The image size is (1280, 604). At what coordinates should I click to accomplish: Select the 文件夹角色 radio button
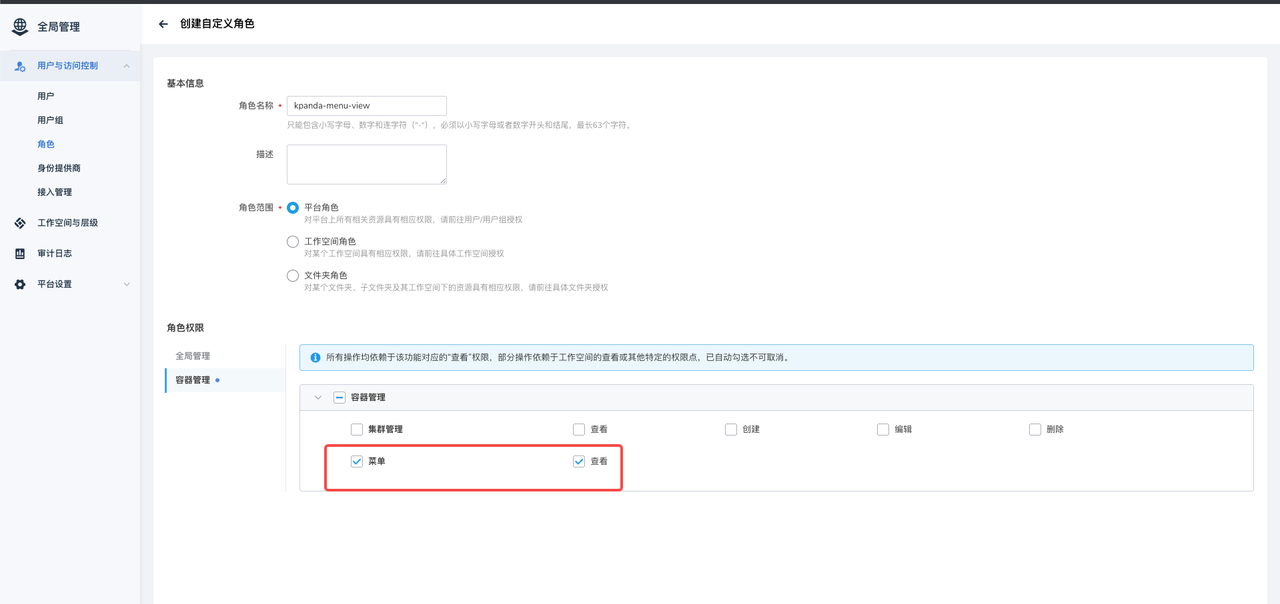(x=293, y=276)
